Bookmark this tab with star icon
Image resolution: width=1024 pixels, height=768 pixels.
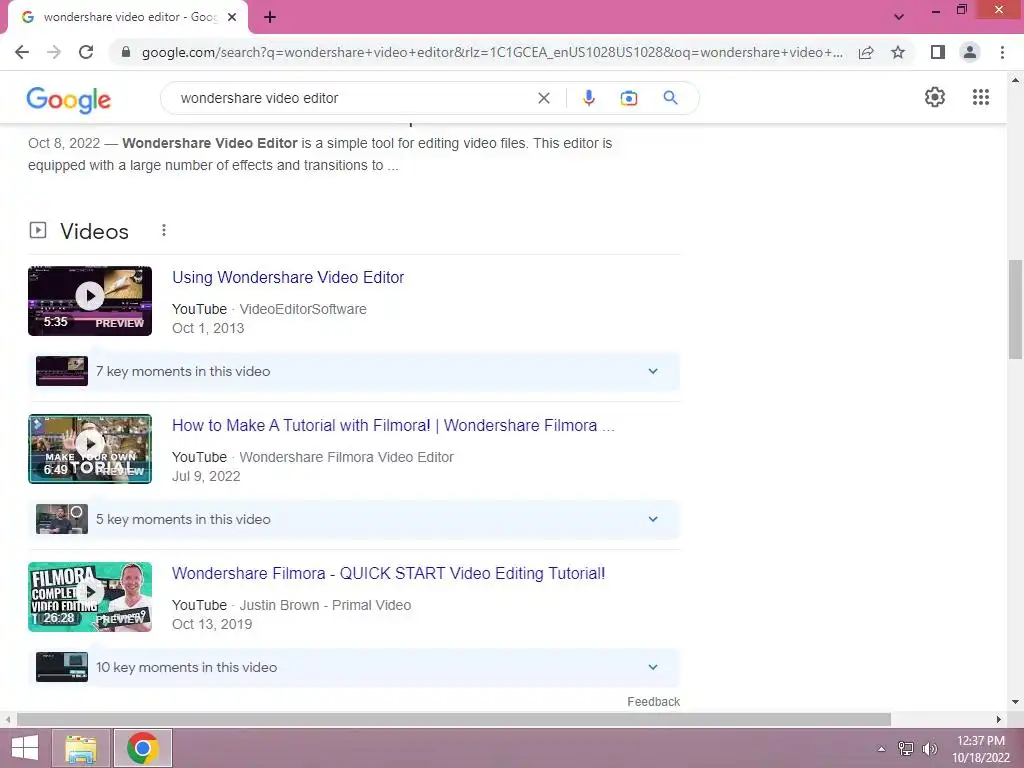coord(898,52)
